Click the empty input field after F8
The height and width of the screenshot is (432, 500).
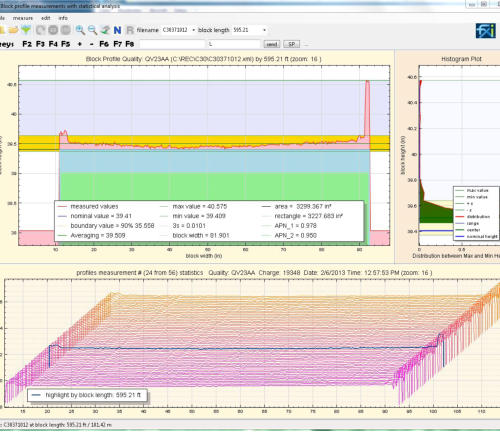click(172, 44)
